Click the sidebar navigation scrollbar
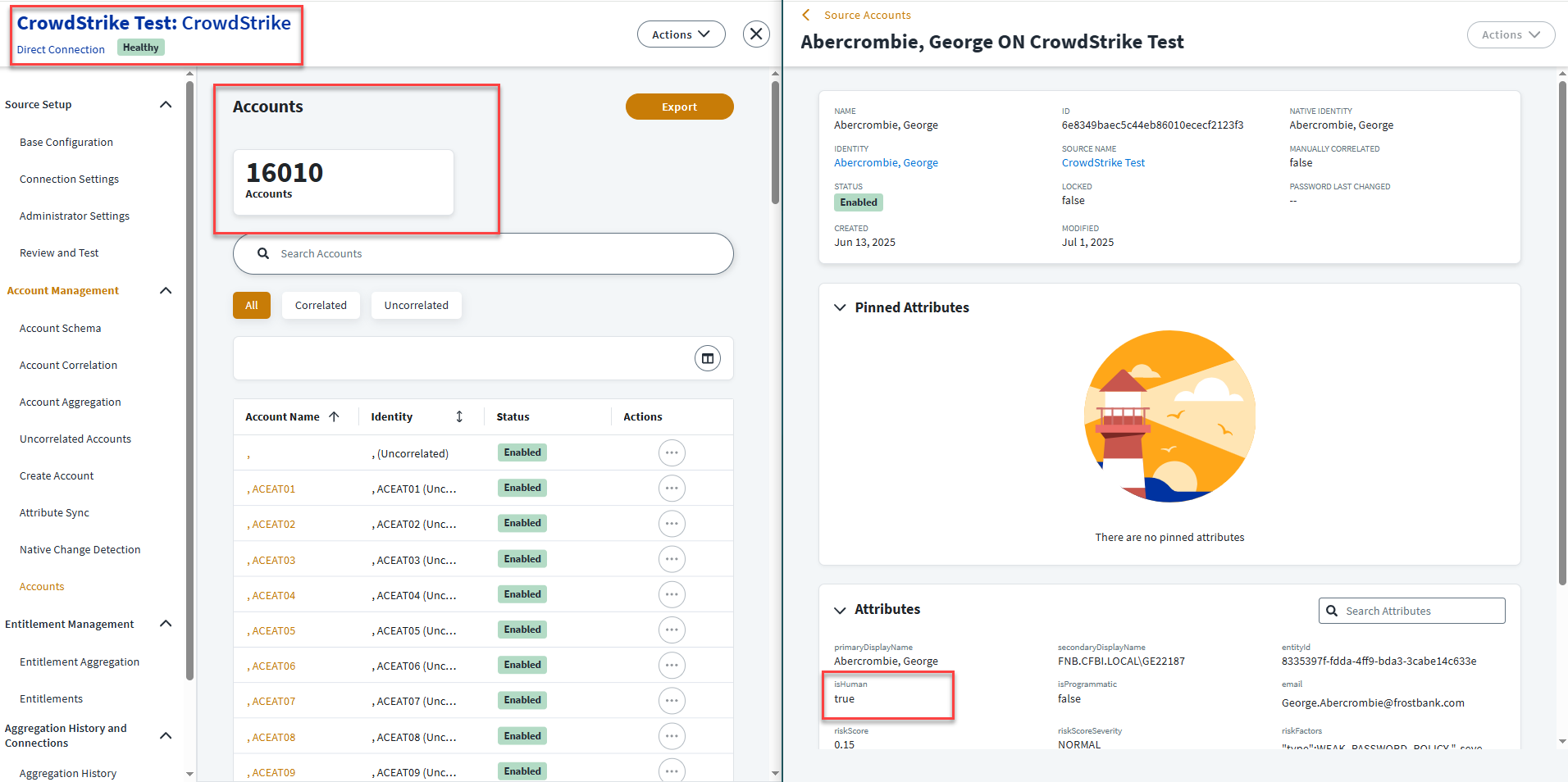This screenshot has height=782, width=1568. [190, 381]
